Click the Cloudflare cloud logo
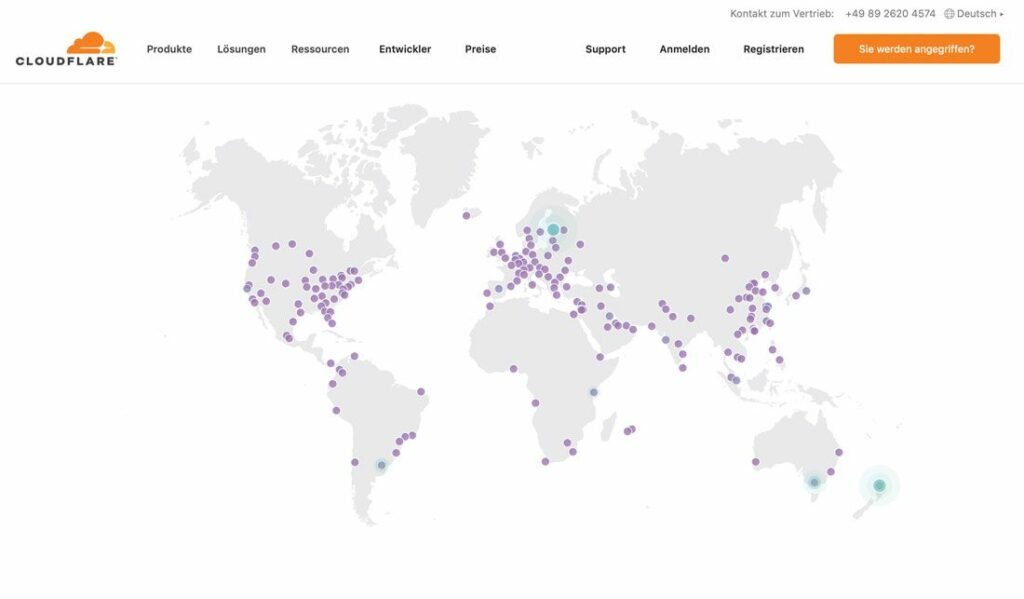Screen dimensions: 1024x599 point(90,44)
